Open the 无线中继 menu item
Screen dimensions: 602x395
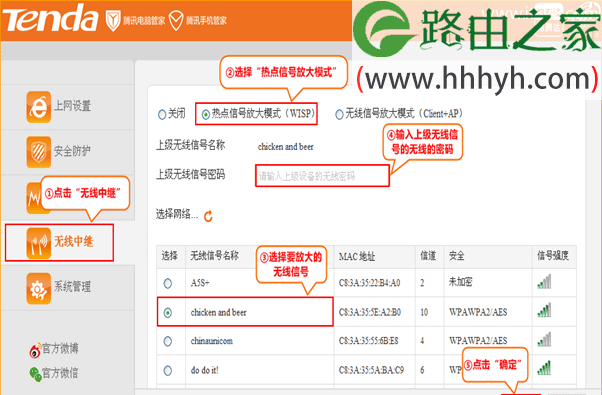pos(73,241)
